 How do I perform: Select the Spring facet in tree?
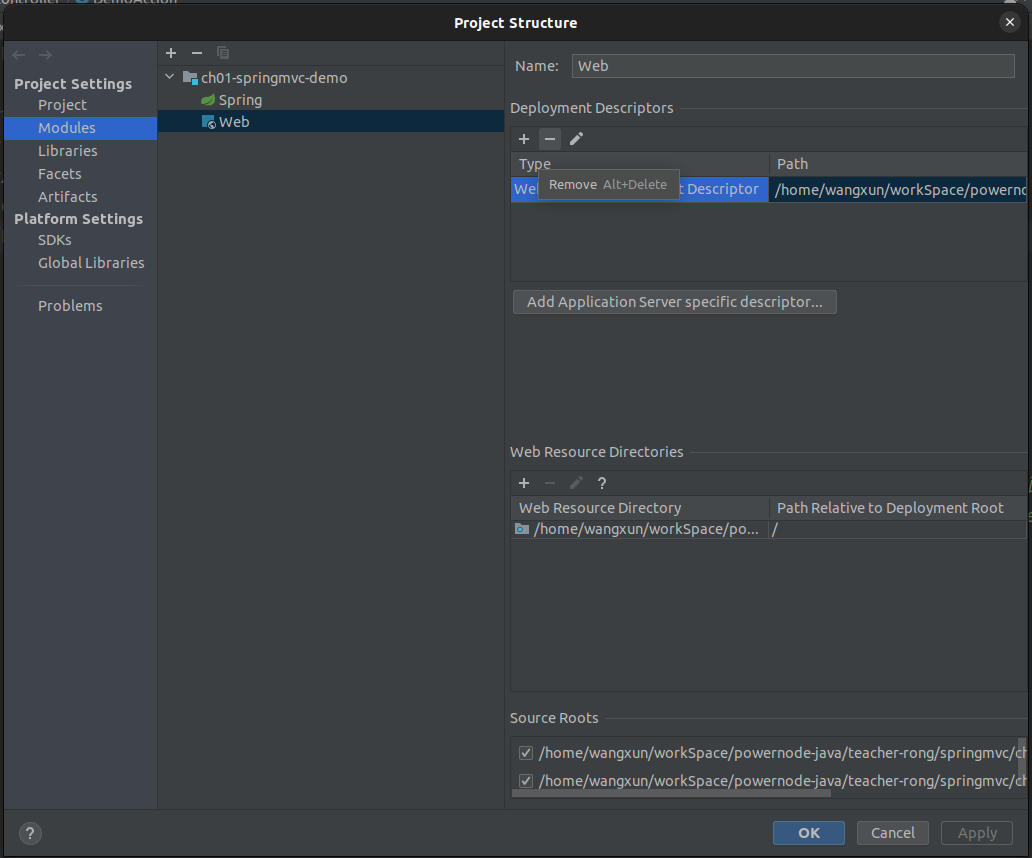240,100
